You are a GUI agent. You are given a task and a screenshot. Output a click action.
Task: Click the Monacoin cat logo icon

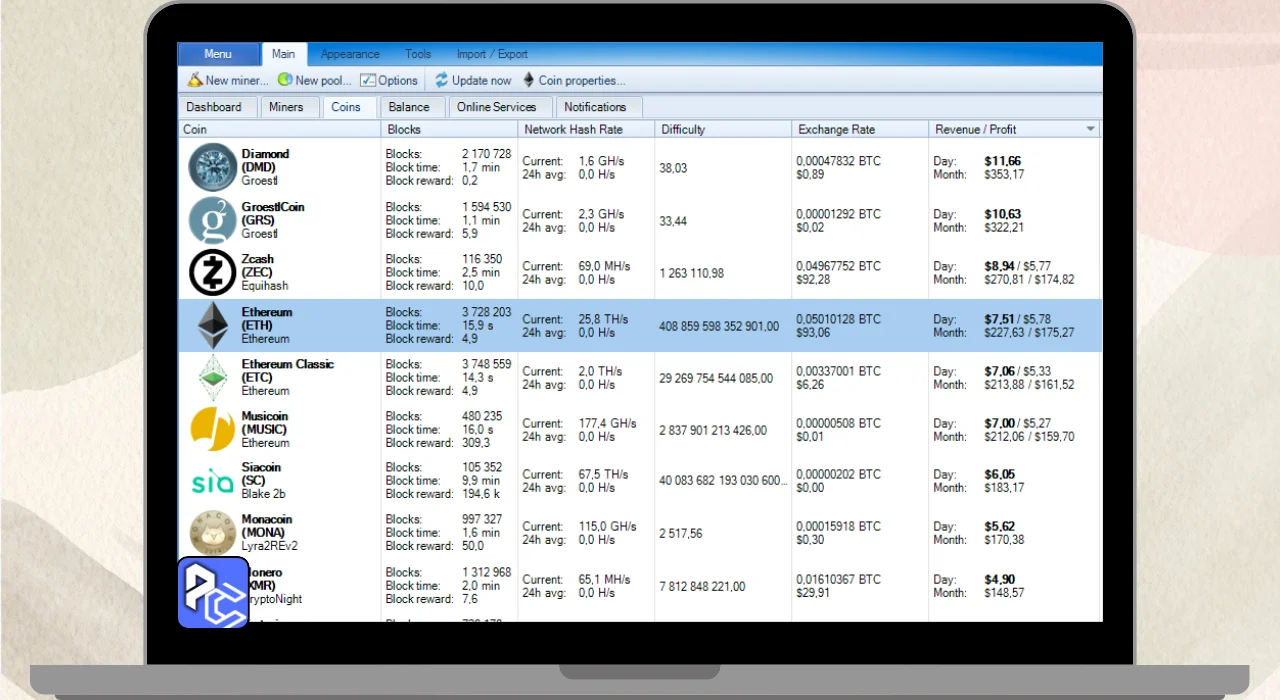[212, 533]
